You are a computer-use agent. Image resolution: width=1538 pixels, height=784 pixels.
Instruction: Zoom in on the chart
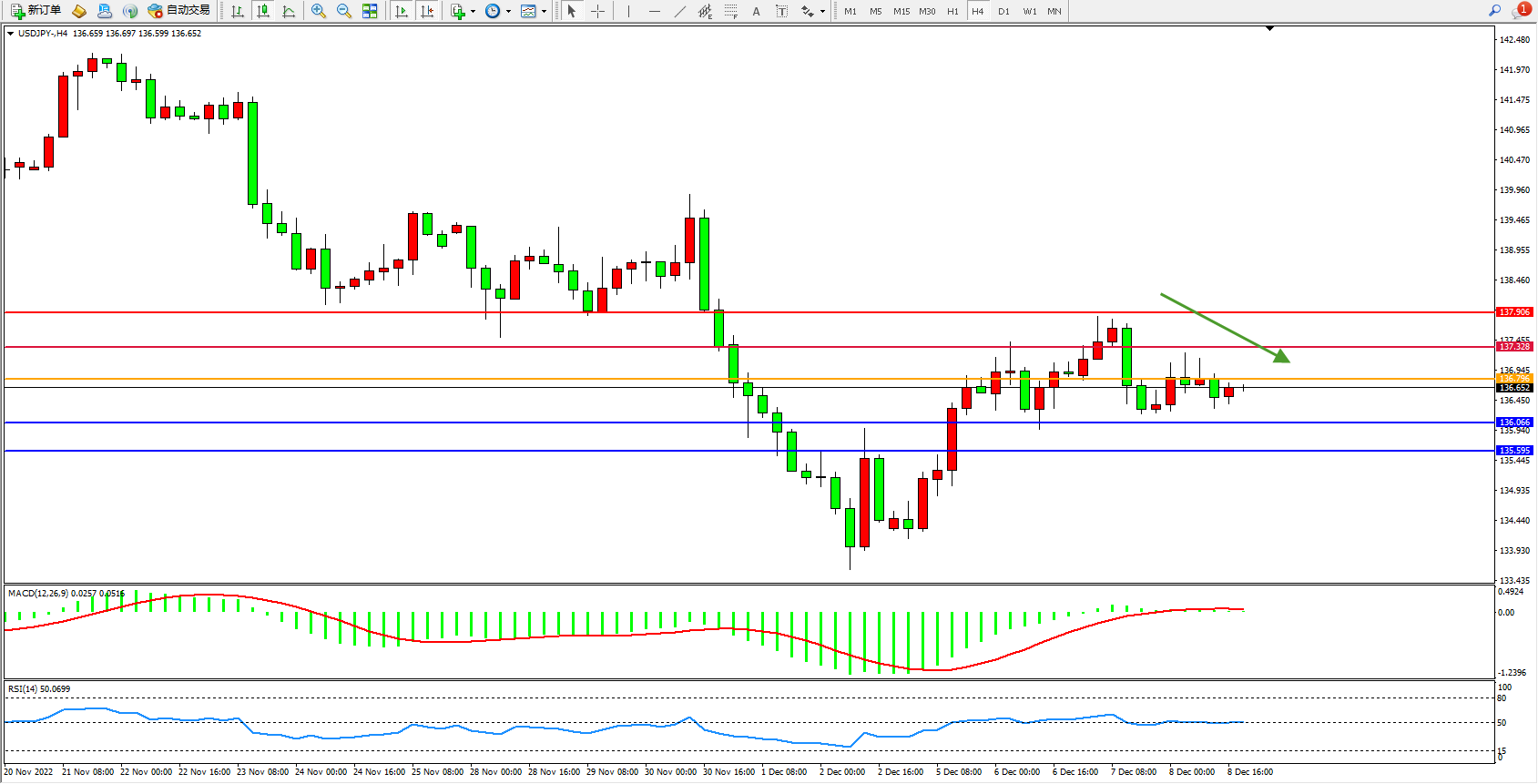(319, 11)
